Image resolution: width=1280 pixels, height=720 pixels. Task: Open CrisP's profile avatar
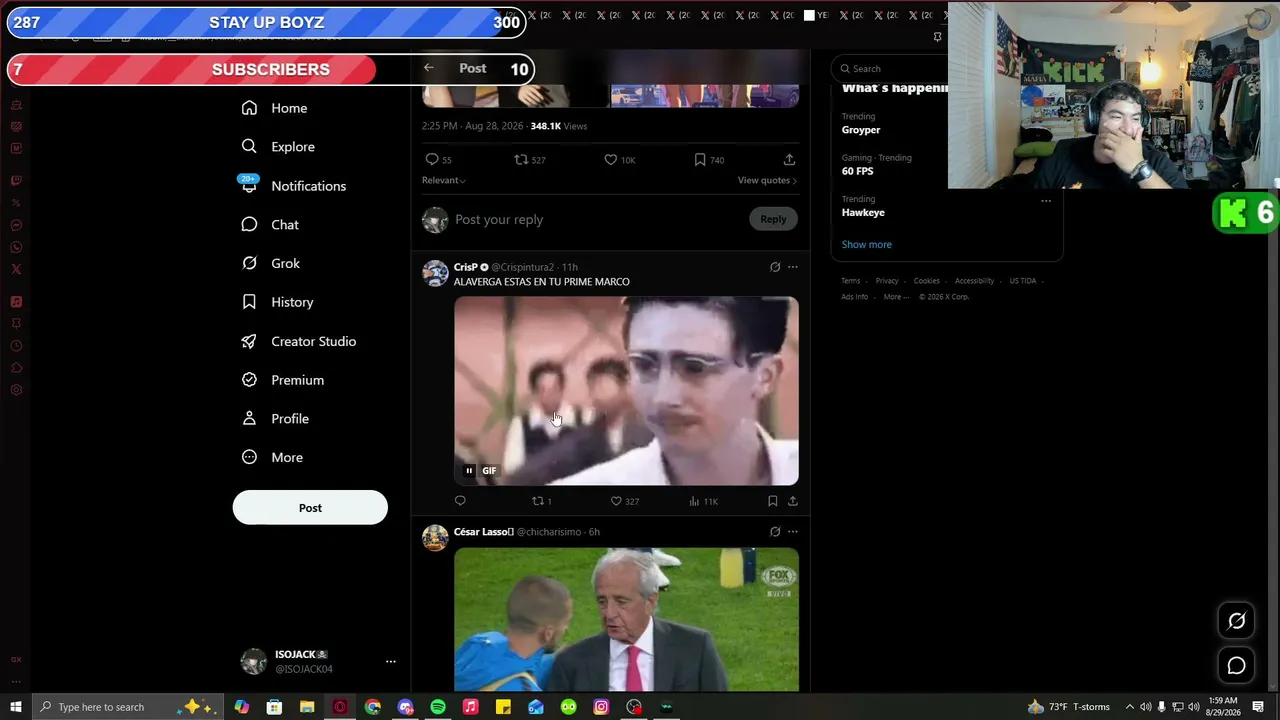[435, 273]
